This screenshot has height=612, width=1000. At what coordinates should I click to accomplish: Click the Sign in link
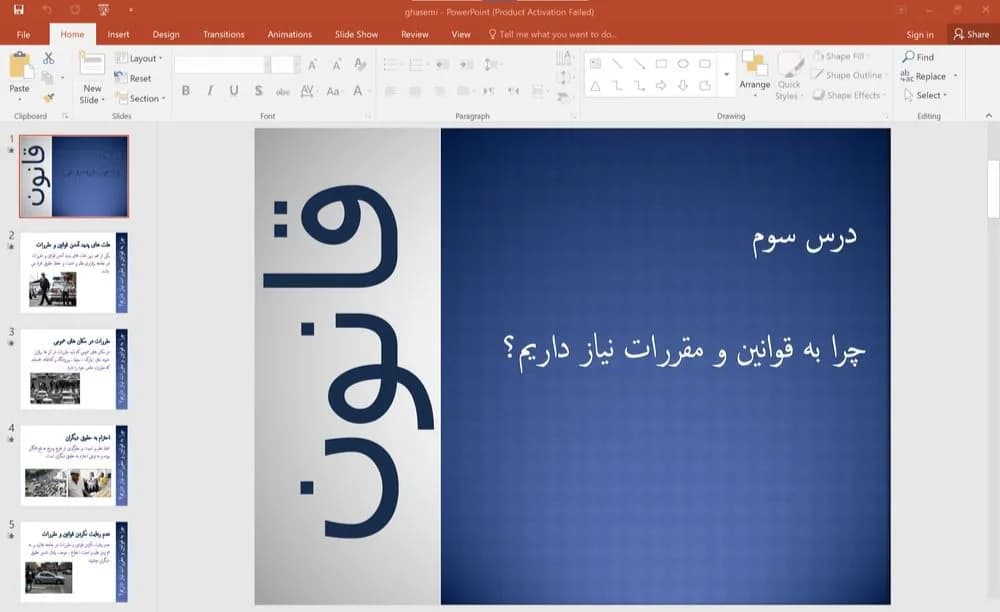tap(920, 34)
